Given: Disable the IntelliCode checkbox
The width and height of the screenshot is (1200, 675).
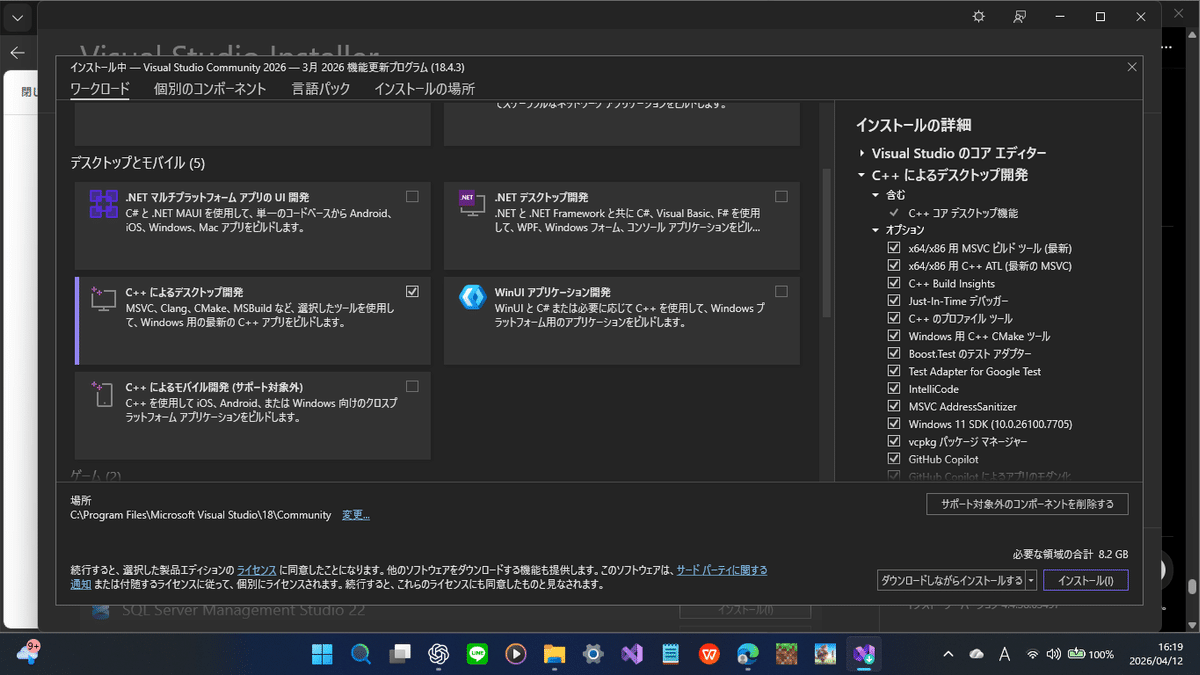Looking at the screenshot, I should 893,388.
